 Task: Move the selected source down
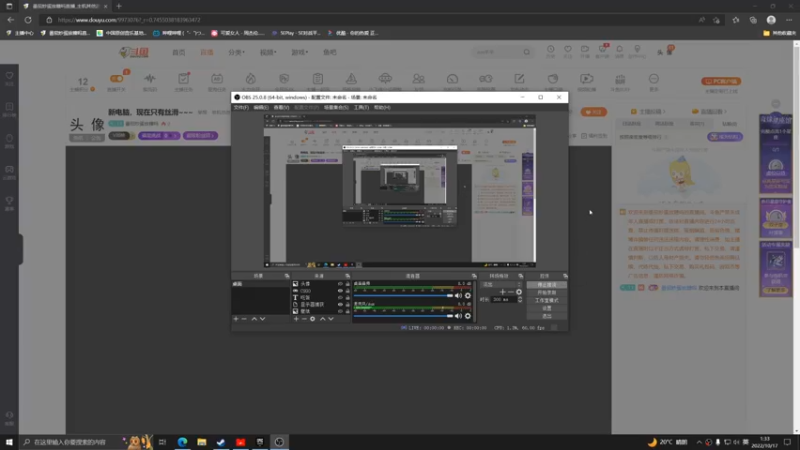[331, 319]
